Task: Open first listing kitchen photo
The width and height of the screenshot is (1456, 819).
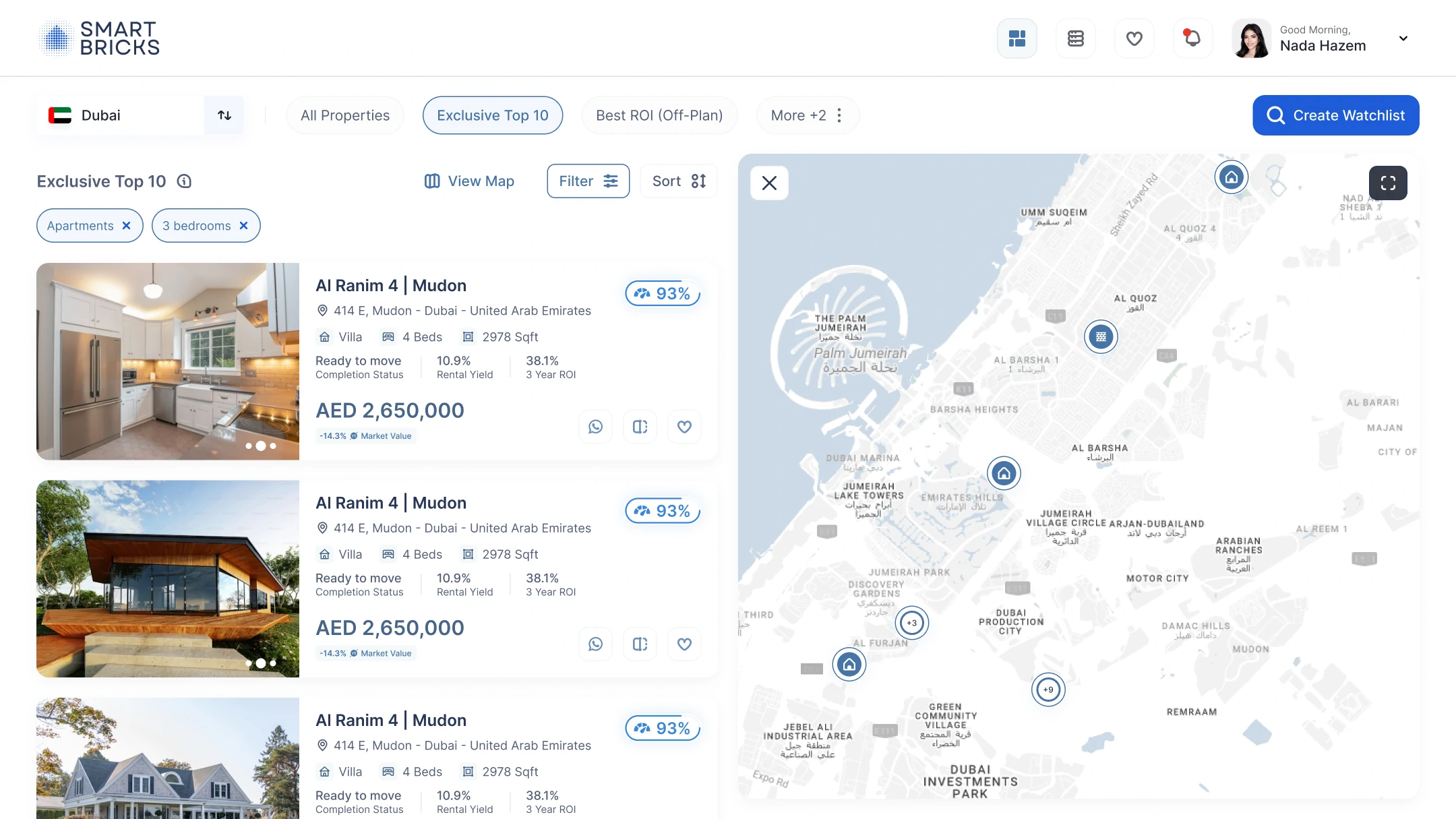Action: pyautogui.click(x=168, y=361)
